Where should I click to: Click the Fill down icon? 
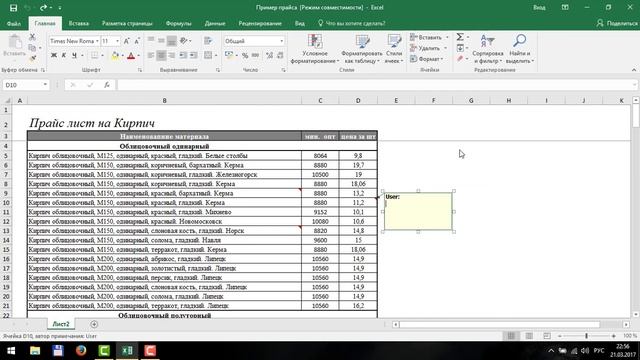click(460, 48)
